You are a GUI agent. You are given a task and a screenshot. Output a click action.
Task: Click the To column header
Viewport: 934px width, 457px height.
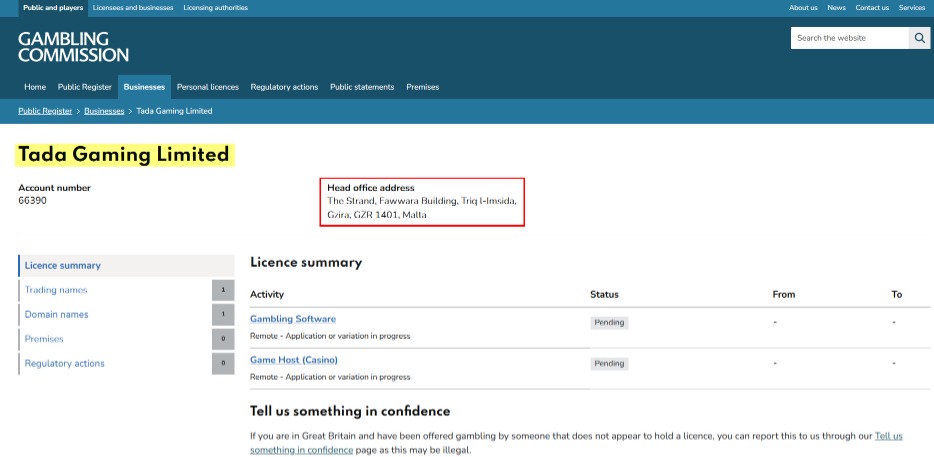point(897,294)
